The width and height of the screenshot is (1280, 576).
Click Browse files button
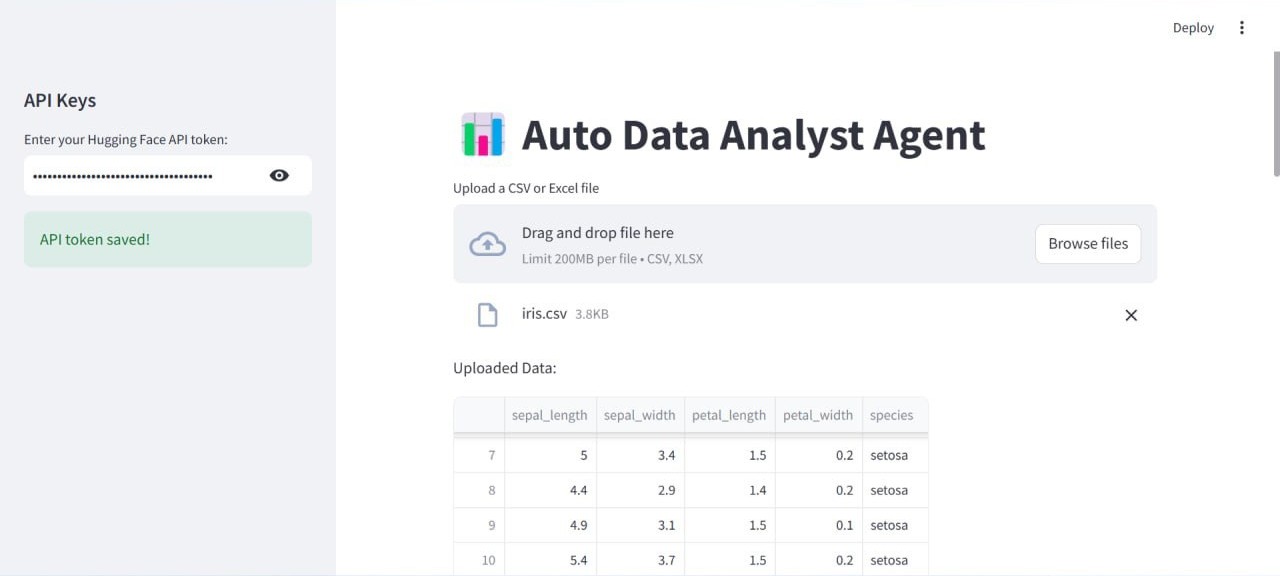1087,244
